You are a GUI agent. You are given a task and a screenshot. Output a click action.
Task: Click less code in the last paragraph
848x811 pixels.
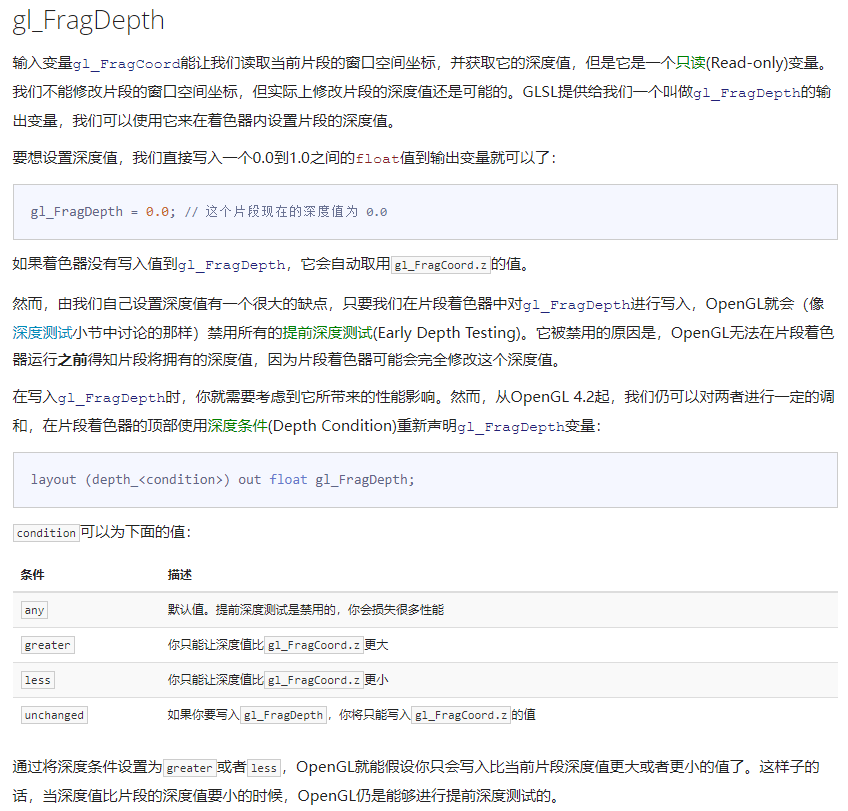264,767
